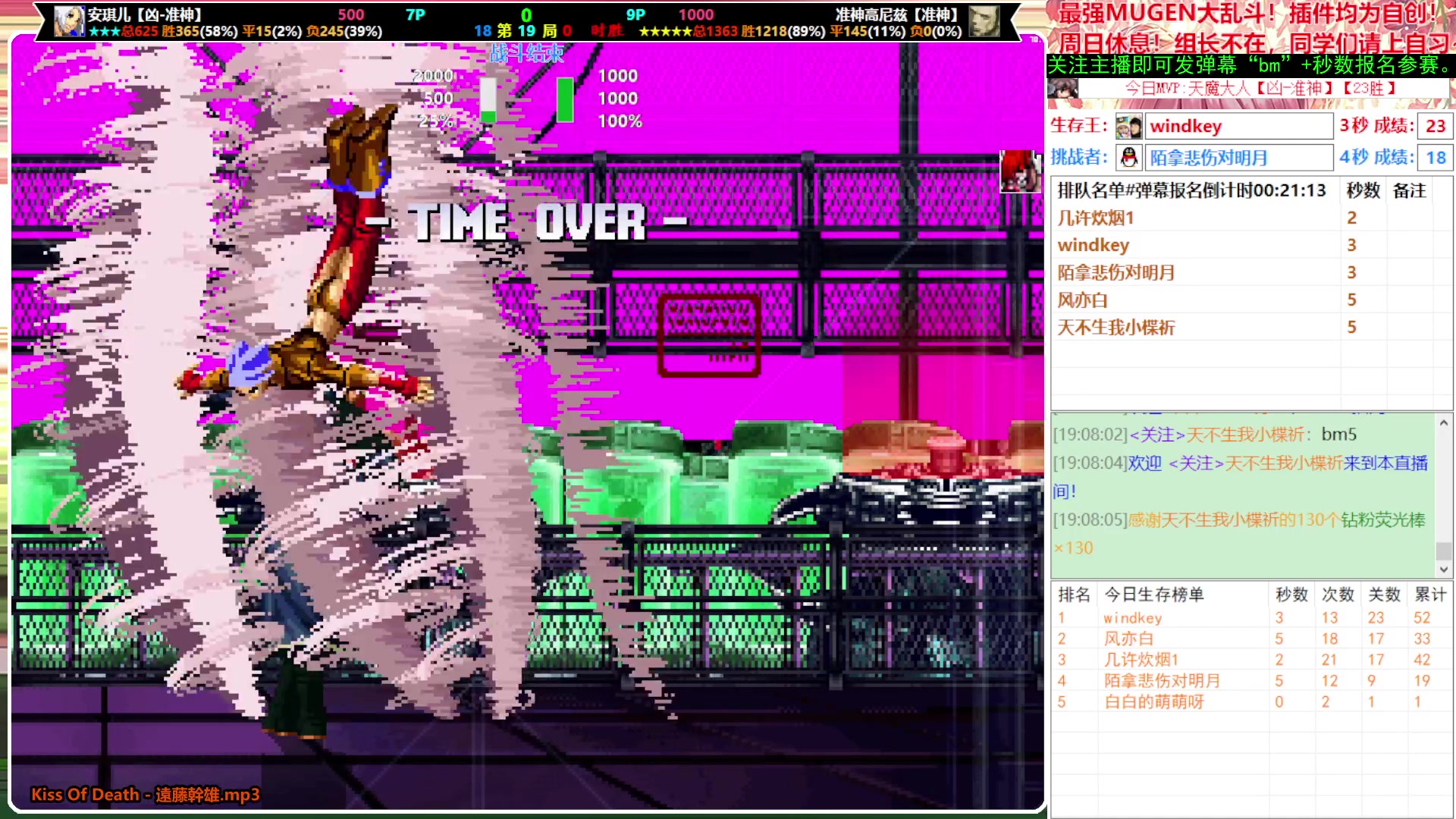
Task: Click the 备注 queue column header
Action: 1410,190
